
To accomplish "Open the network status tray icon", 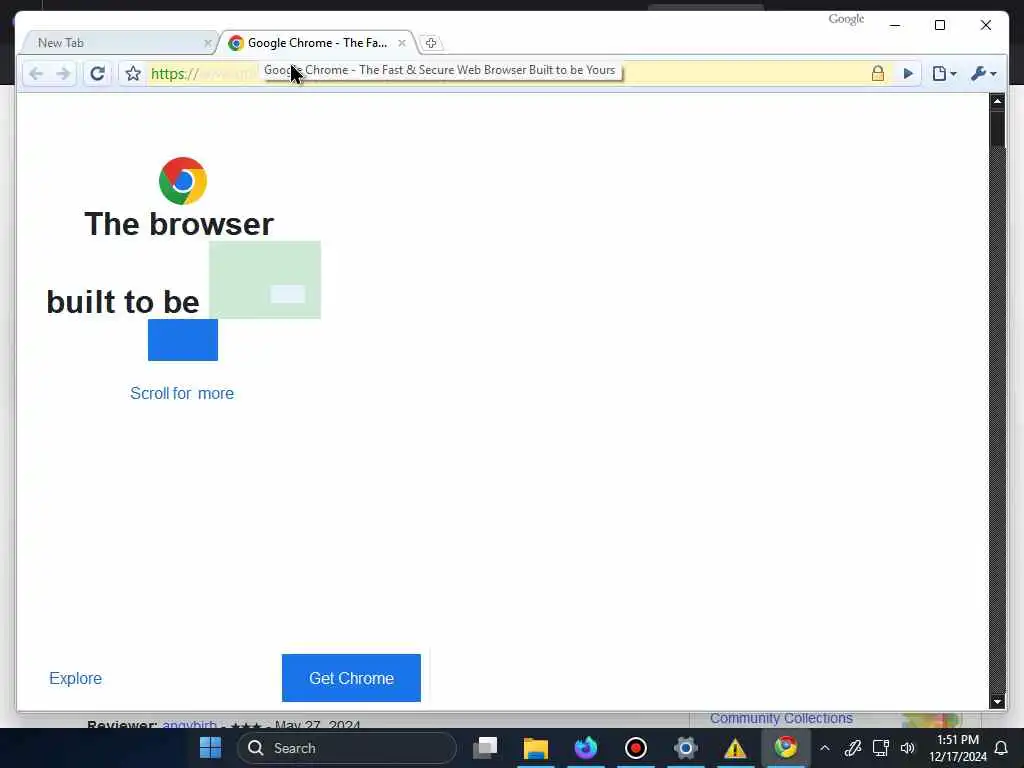I will pyautogui.click(x=880, y=748).
